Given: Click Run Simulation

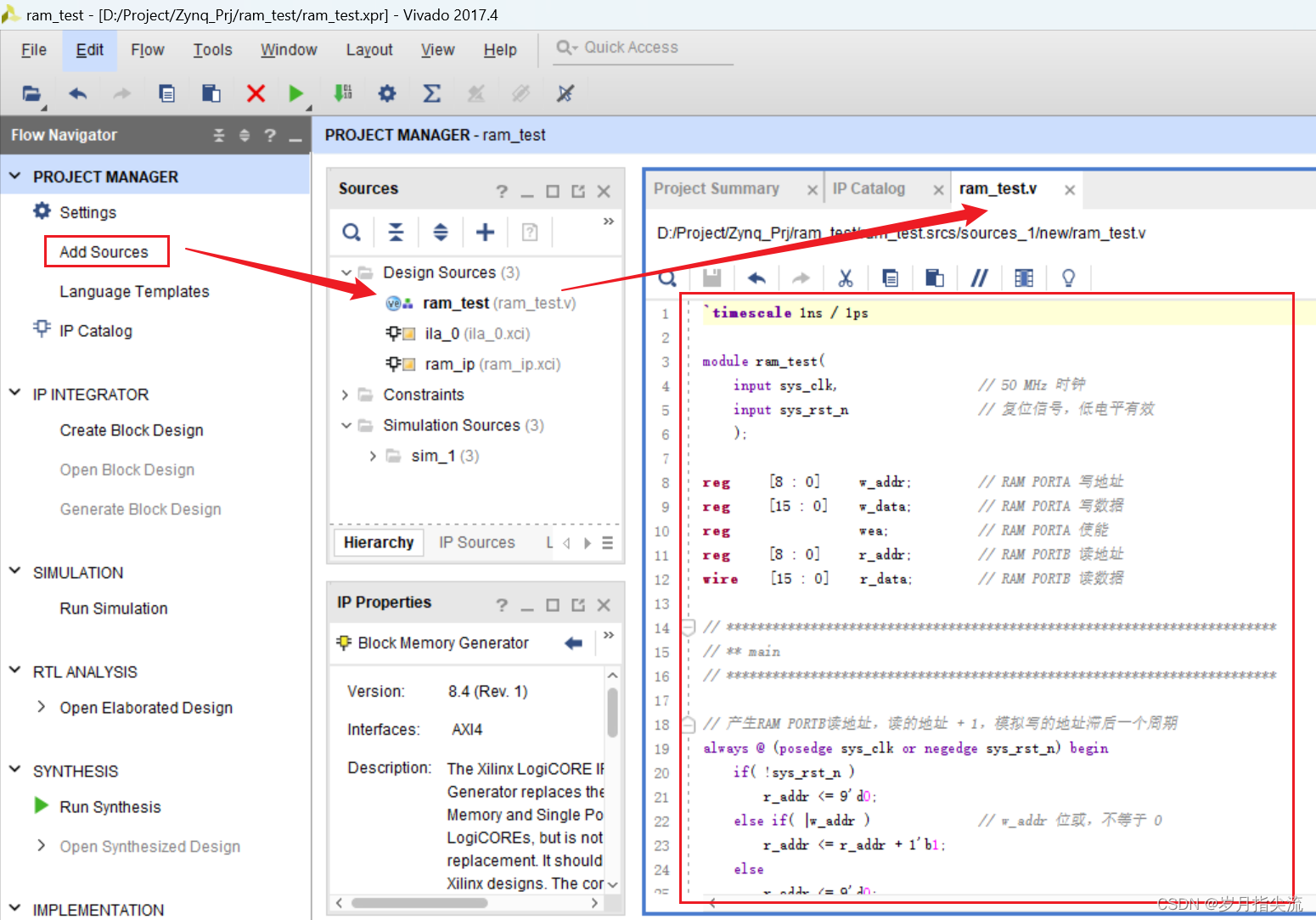Looking at the screenshot, I should pyautogui.click(x=114, y=609).
